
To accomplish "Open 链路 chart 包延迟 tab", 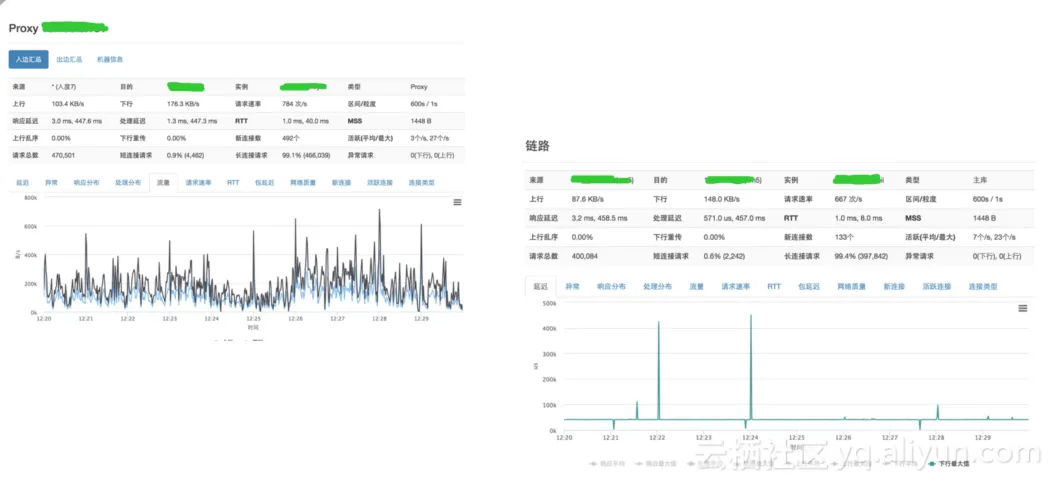I will (809, 286).
